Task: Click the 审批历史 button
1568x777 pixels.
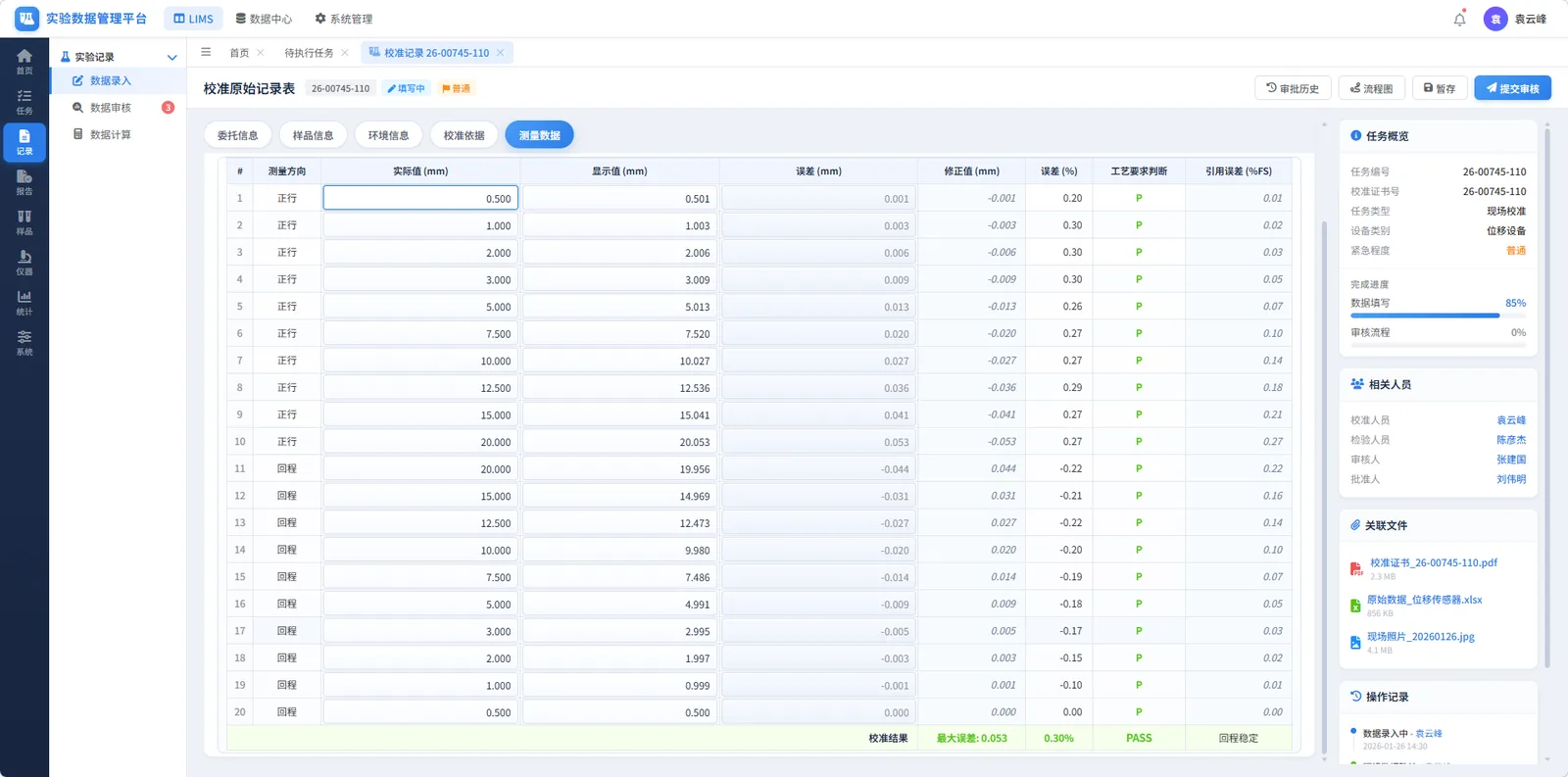Action: 1293,88
